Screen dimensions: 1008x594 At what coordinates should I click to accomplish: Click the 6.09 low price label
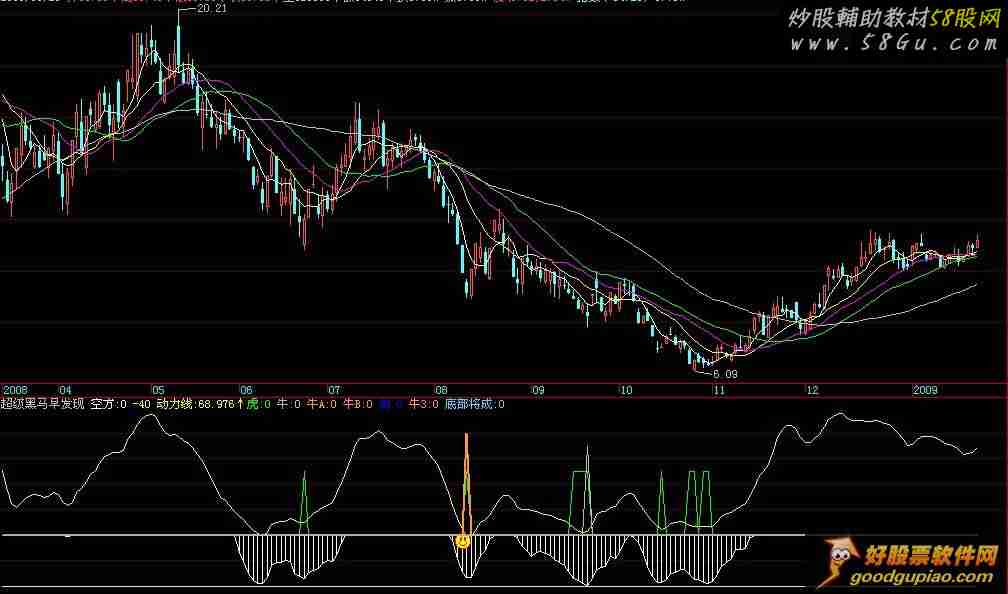(x=725, y=373)
